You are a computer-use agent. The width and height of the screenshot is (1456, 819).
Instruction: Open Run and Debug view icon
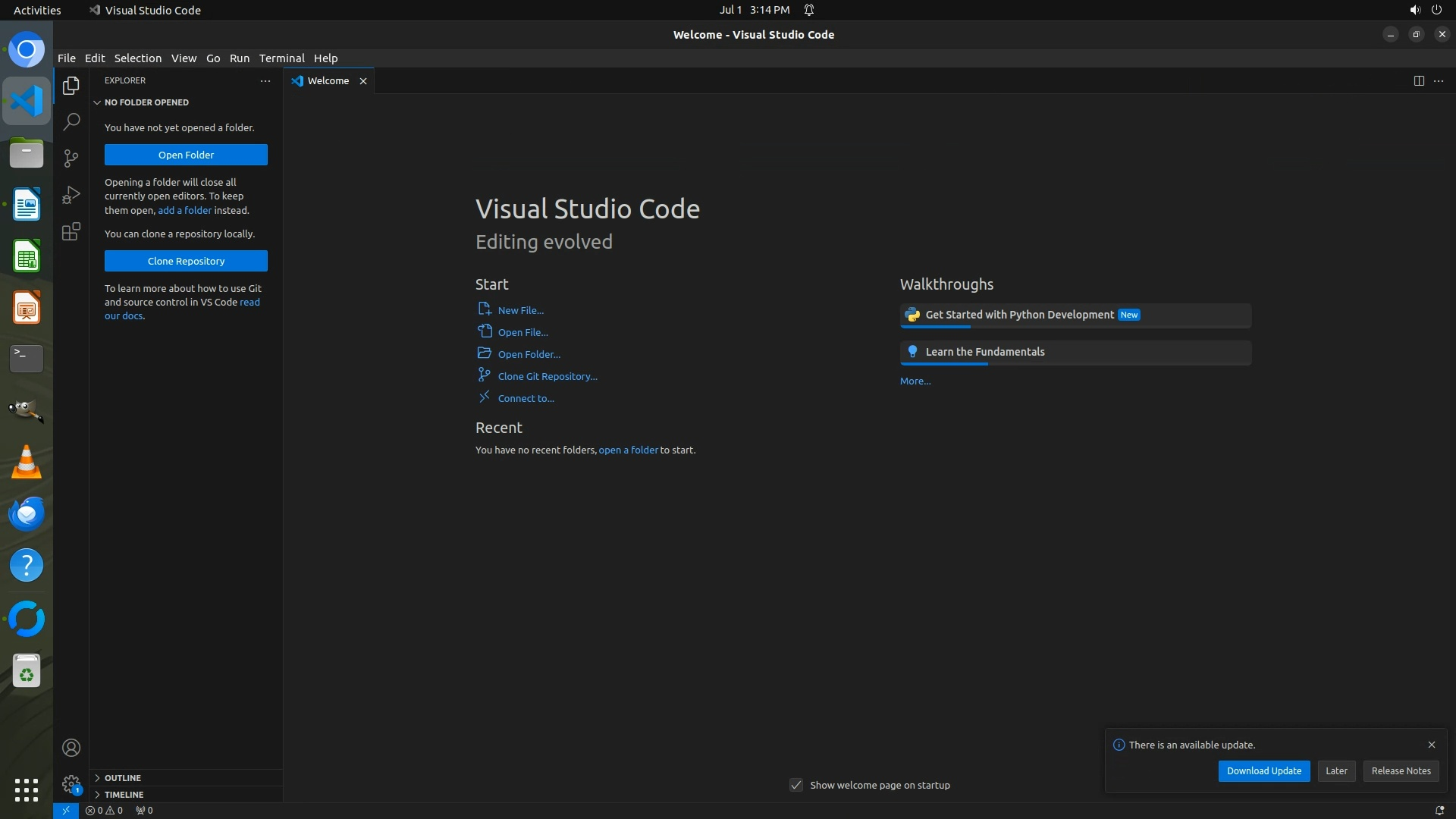point(71,195)
